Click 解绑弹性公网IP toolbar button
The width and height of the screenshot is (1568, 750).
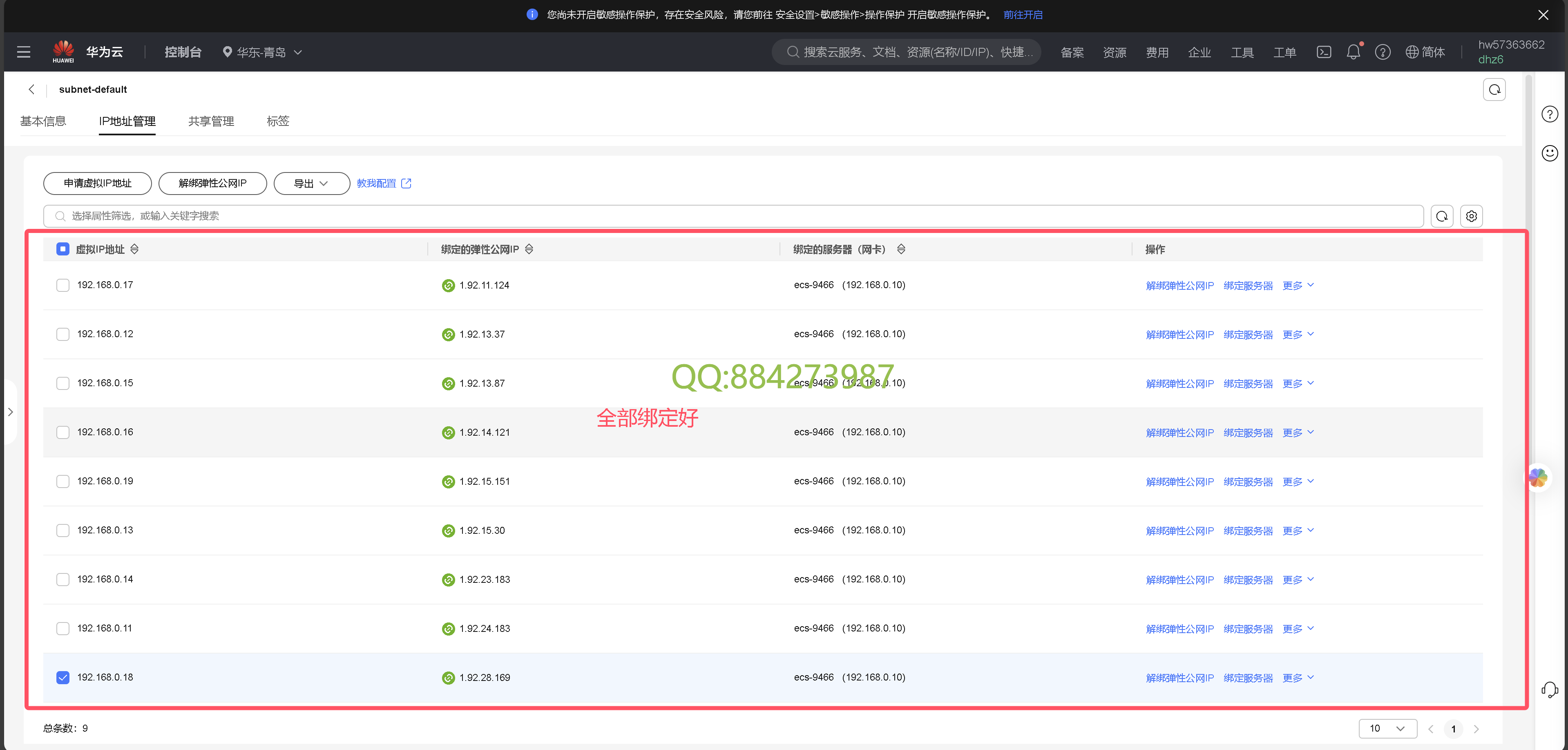click(x=212, y=183)
